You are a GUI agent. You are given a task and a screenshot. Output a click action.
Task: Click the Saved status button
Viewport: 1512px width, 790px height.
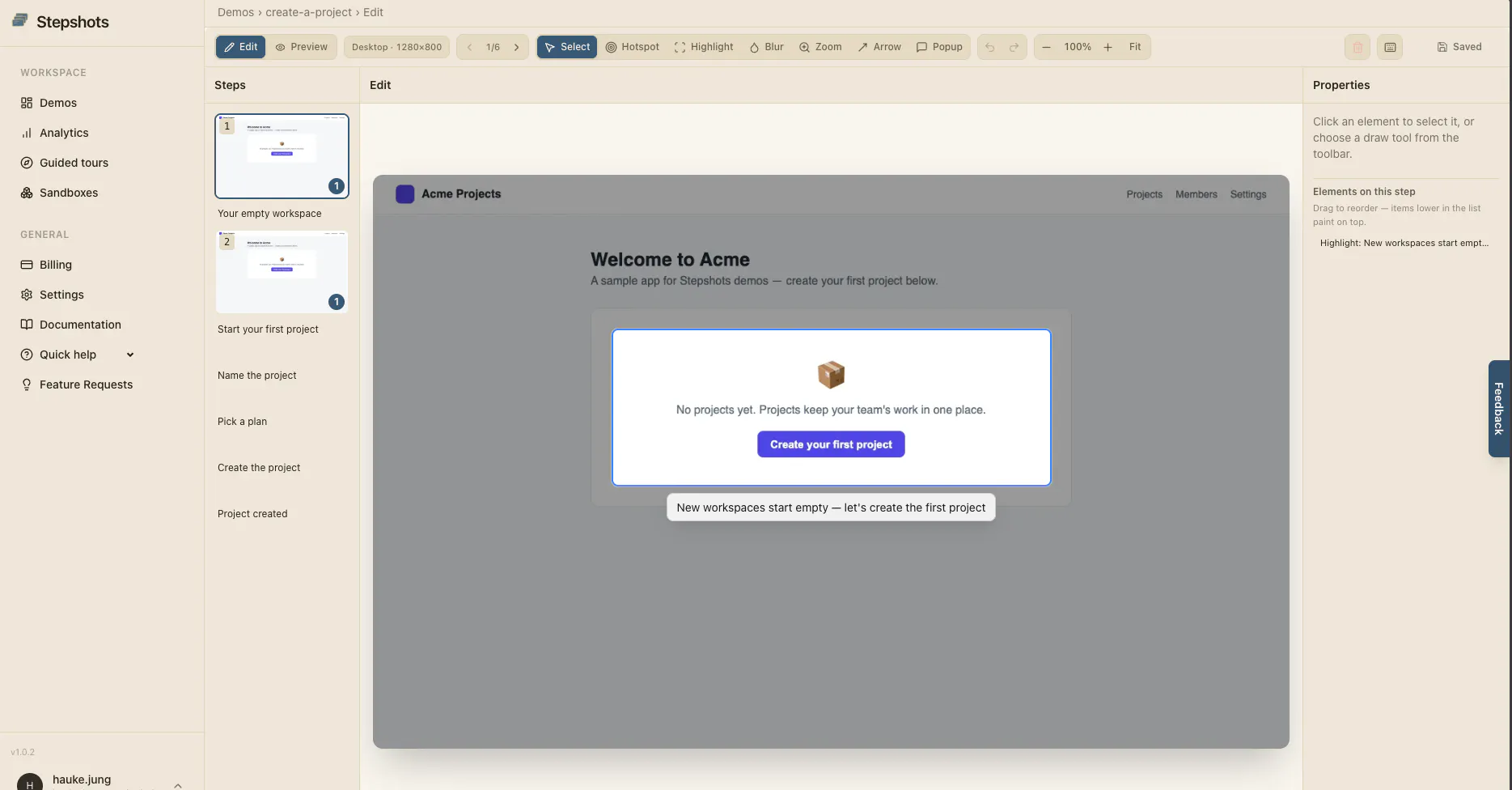click(x=1459, y=47)
